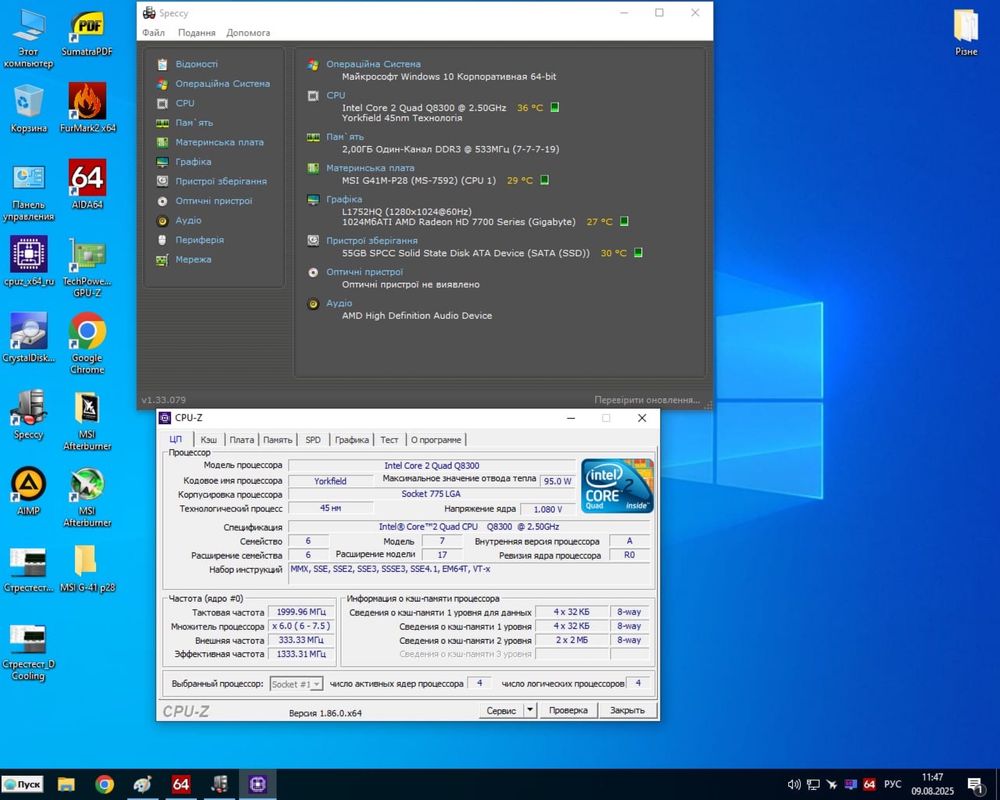Click the Пуск start button
This screenshot has width=1000, height=800.
(x=22, y=784)
